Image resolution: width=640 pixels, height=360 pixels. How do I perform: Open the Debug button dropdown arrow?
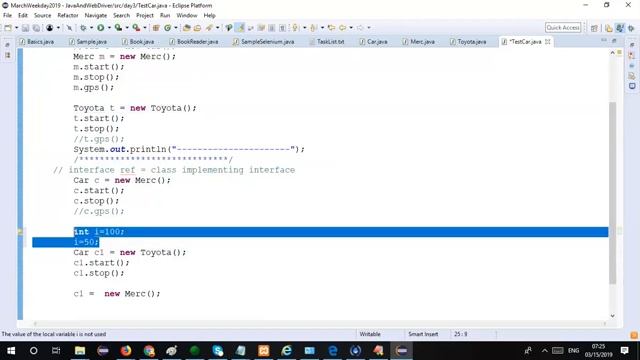(x=91, y=28)
